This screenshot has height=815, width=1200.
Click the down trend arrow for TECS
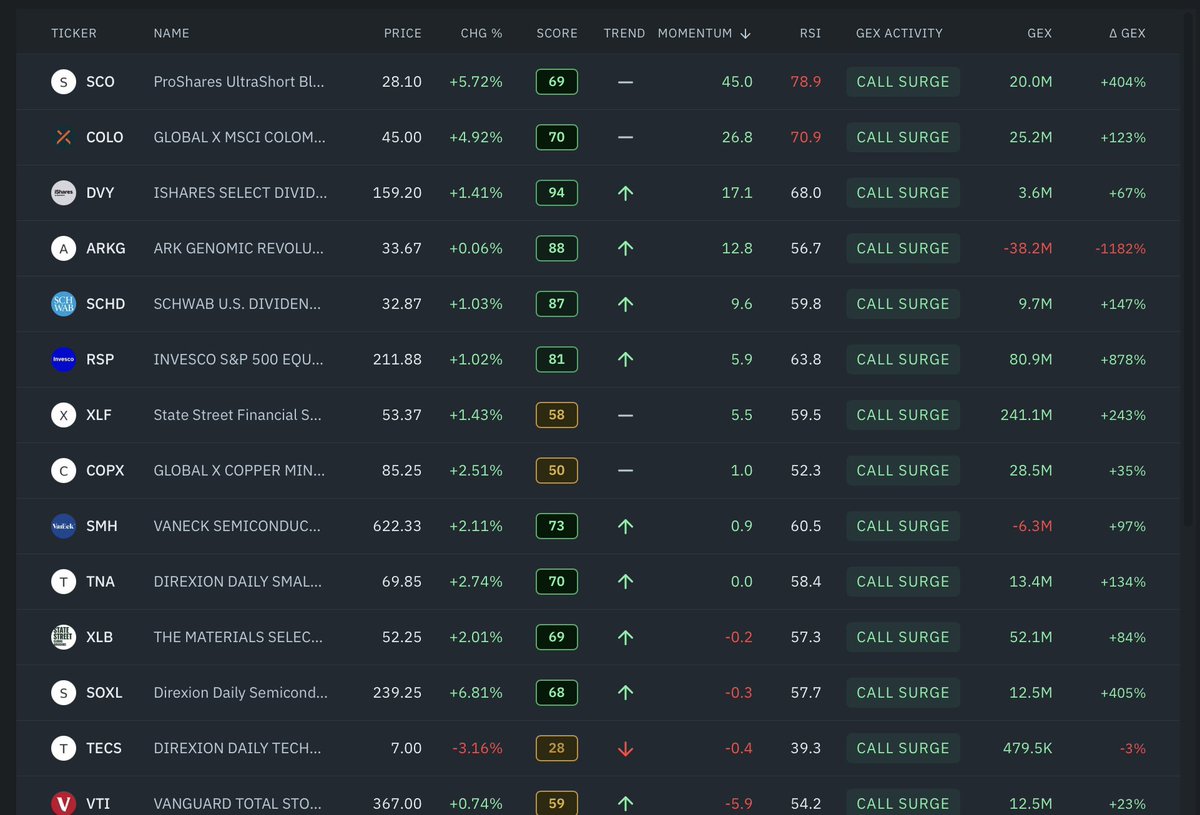(x=625, y=748)
